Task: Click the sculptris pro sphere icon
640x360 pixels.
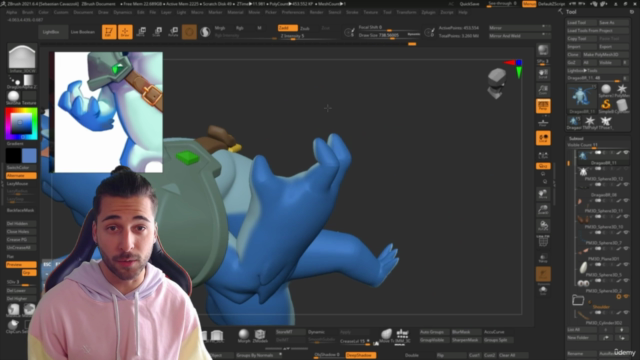Action: pos(205,32)
